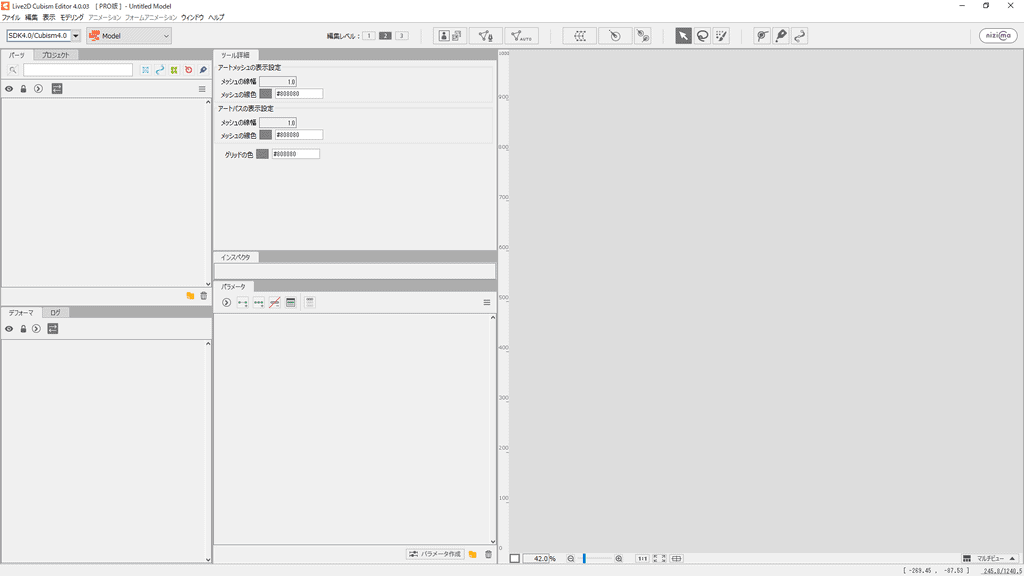This screenshot has height=576, width=1024.
Task: Select the arrow selection tool
Action: [683, 36]
